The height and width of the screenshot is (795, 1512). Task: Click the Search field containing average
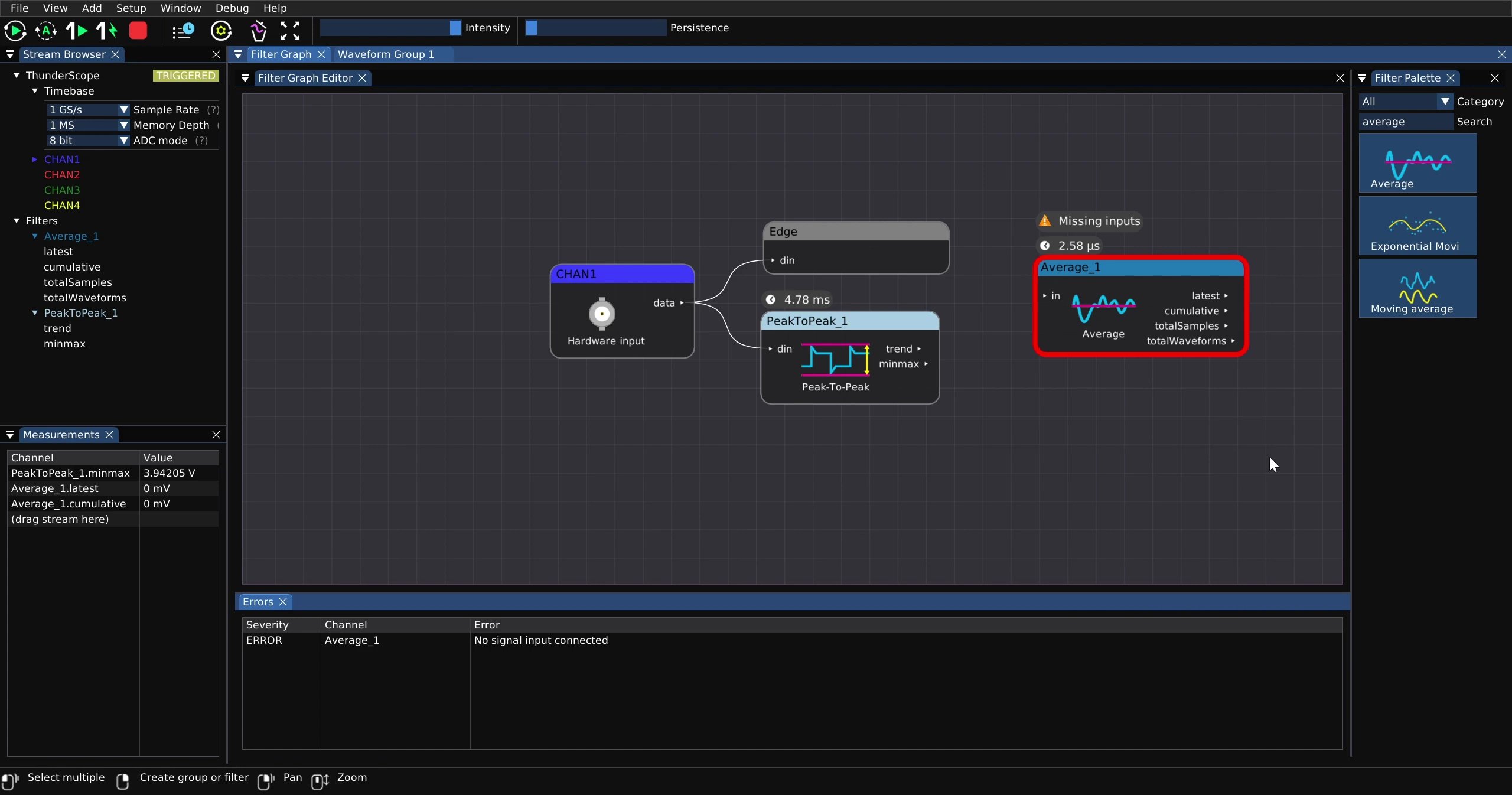[1405, 122]
